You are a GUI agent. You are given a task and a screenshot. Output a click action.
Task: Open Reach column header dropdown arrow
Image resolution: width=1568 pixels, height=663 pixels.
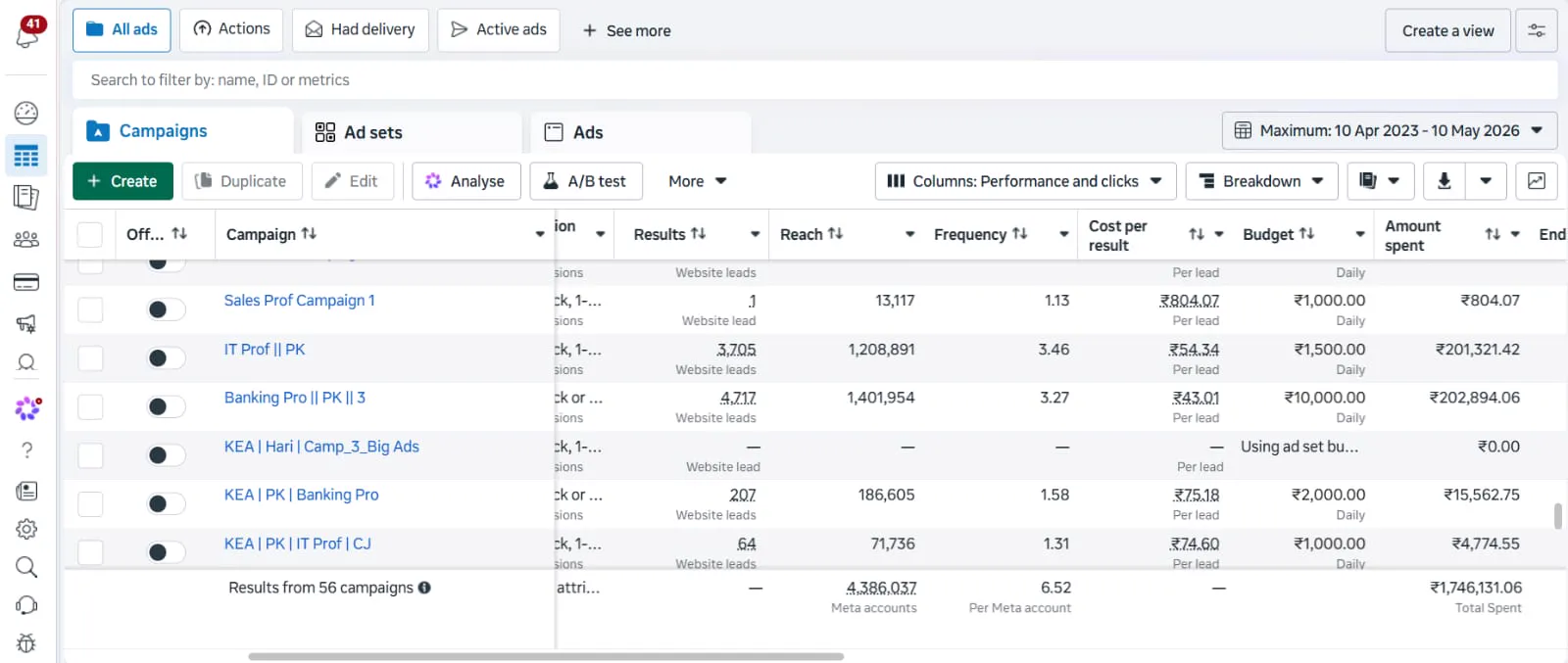coord(909,234)
